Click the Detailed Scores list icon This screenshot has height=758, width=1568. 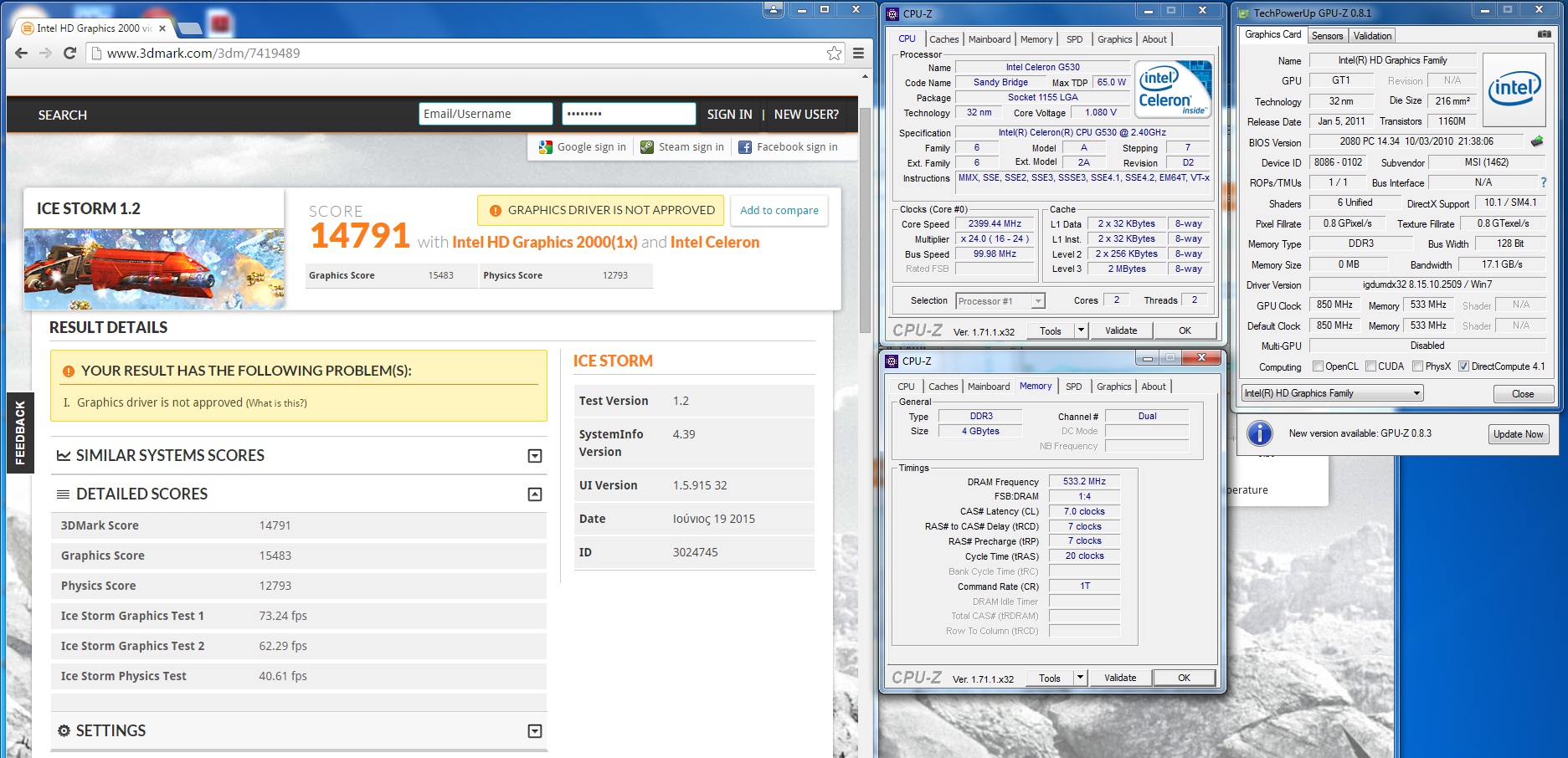click(x=64, y=494)
